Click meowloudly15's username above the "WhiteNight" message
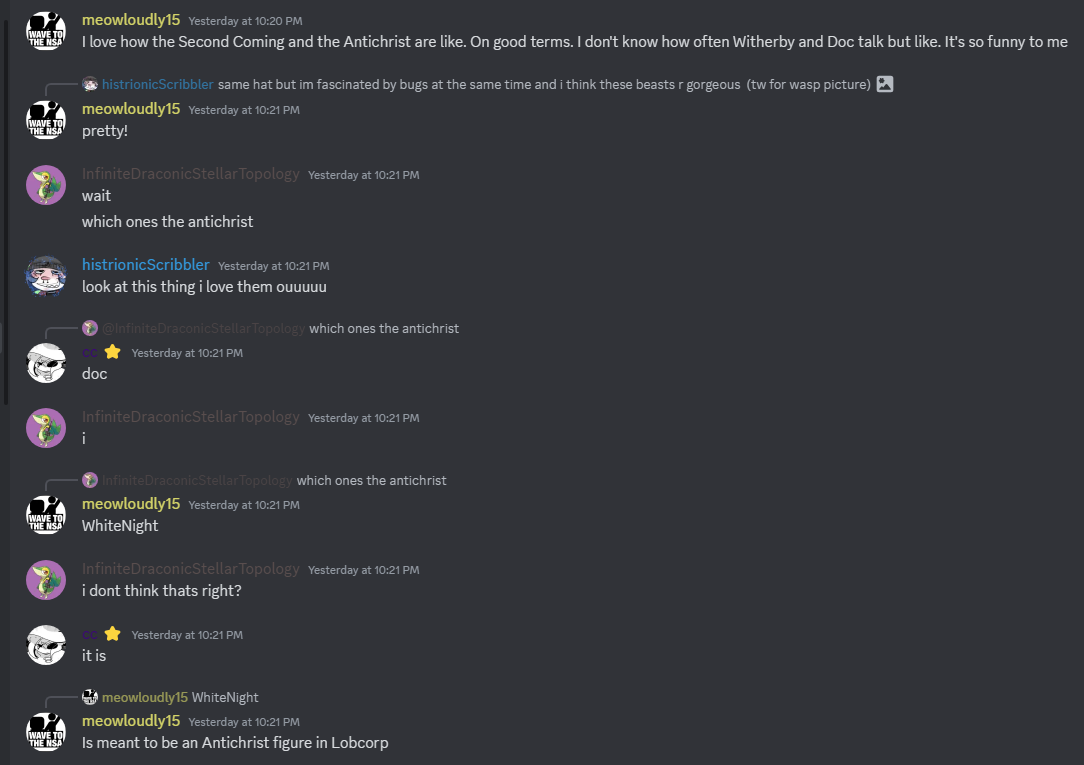Image resolution: width=1084 pixels, height=765 pixels. click(131, 504)
